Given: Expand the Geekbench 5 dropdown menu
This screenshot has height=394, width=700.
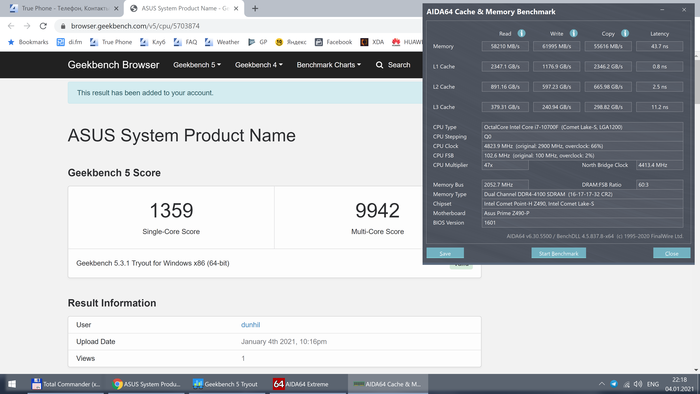Looking at the screenshot, I should (x=197, y=65).
